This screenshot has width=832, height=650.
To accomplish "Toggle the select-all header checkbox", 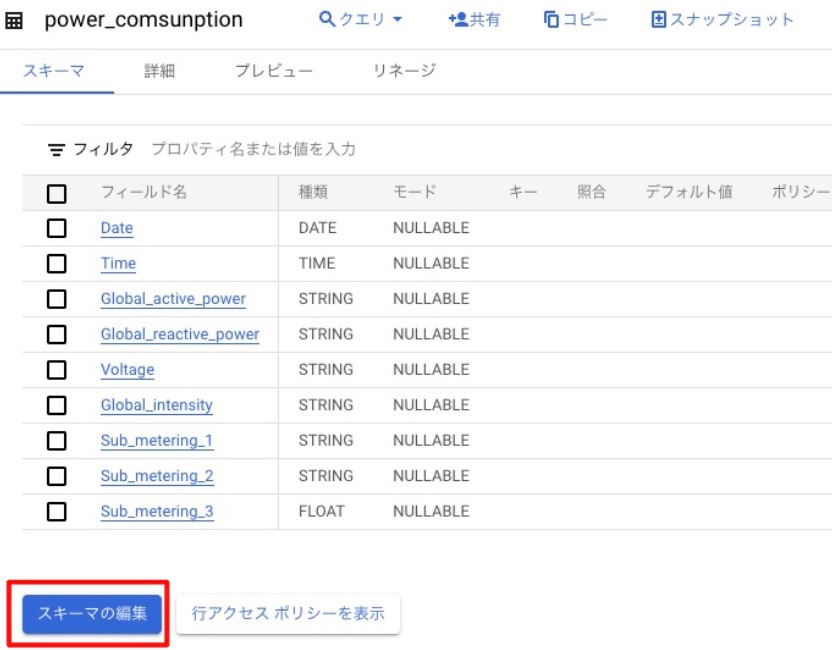I will pyautogui.click(x=57, y=194).
